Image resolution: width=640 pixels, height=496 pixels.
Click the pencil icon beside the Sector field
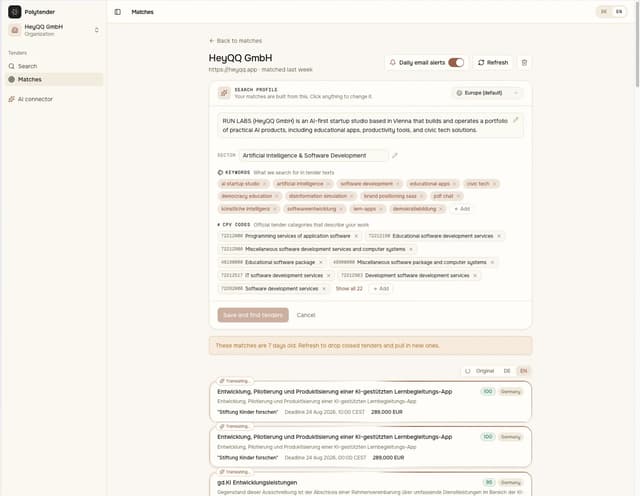395,156
